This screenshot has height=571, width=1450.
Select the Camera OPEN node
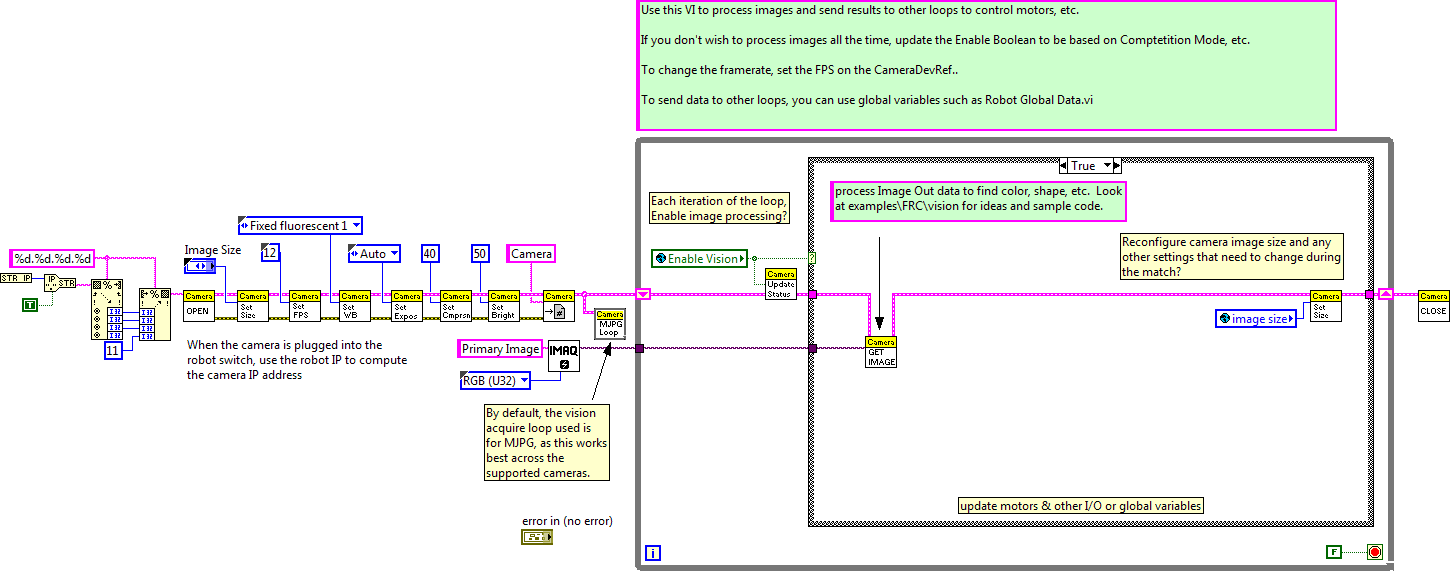tap(198, 305)
